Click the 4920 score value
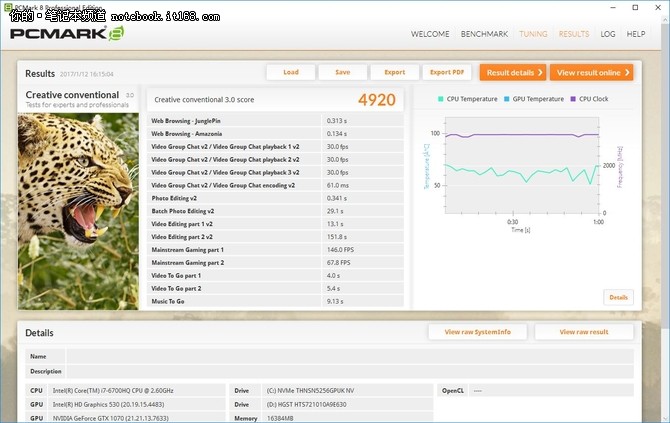 tap(376, 100)
